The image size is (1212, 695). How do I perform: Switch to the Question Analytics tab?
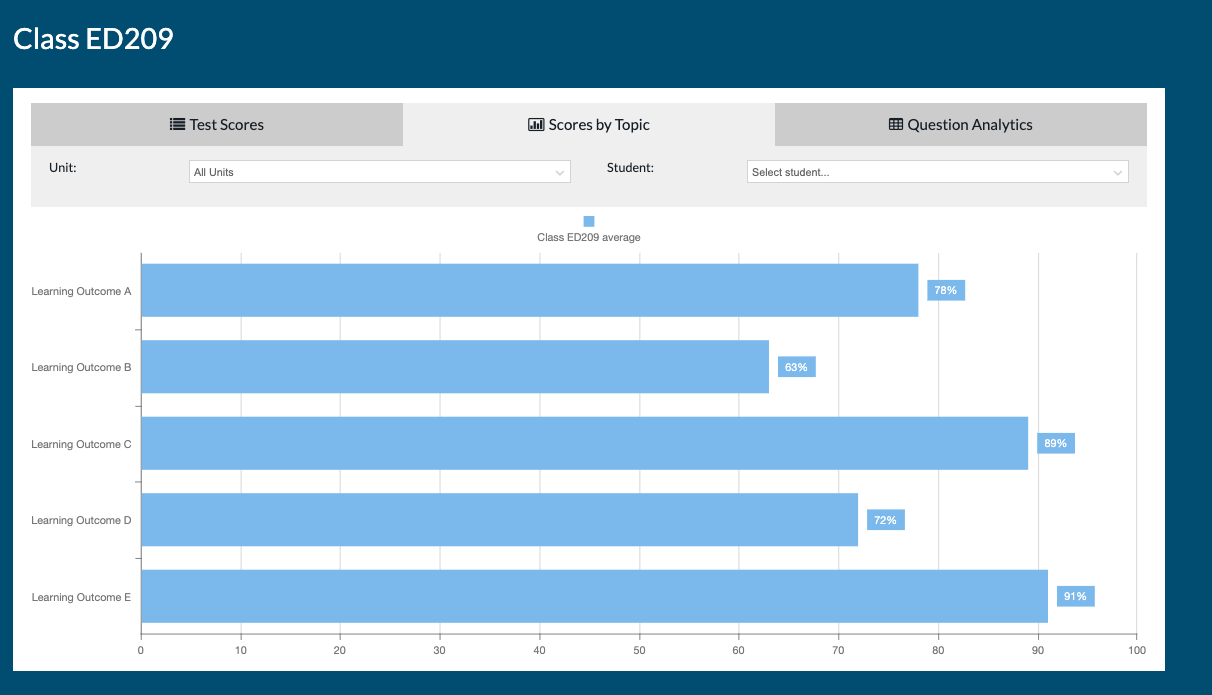pos(960,125)
